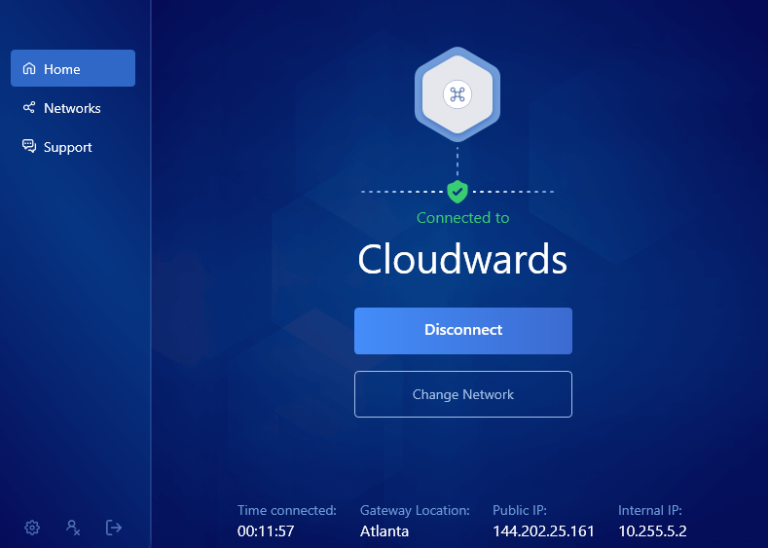Go to the Support menu label
The image size is (768, 548).
(68, 147)
